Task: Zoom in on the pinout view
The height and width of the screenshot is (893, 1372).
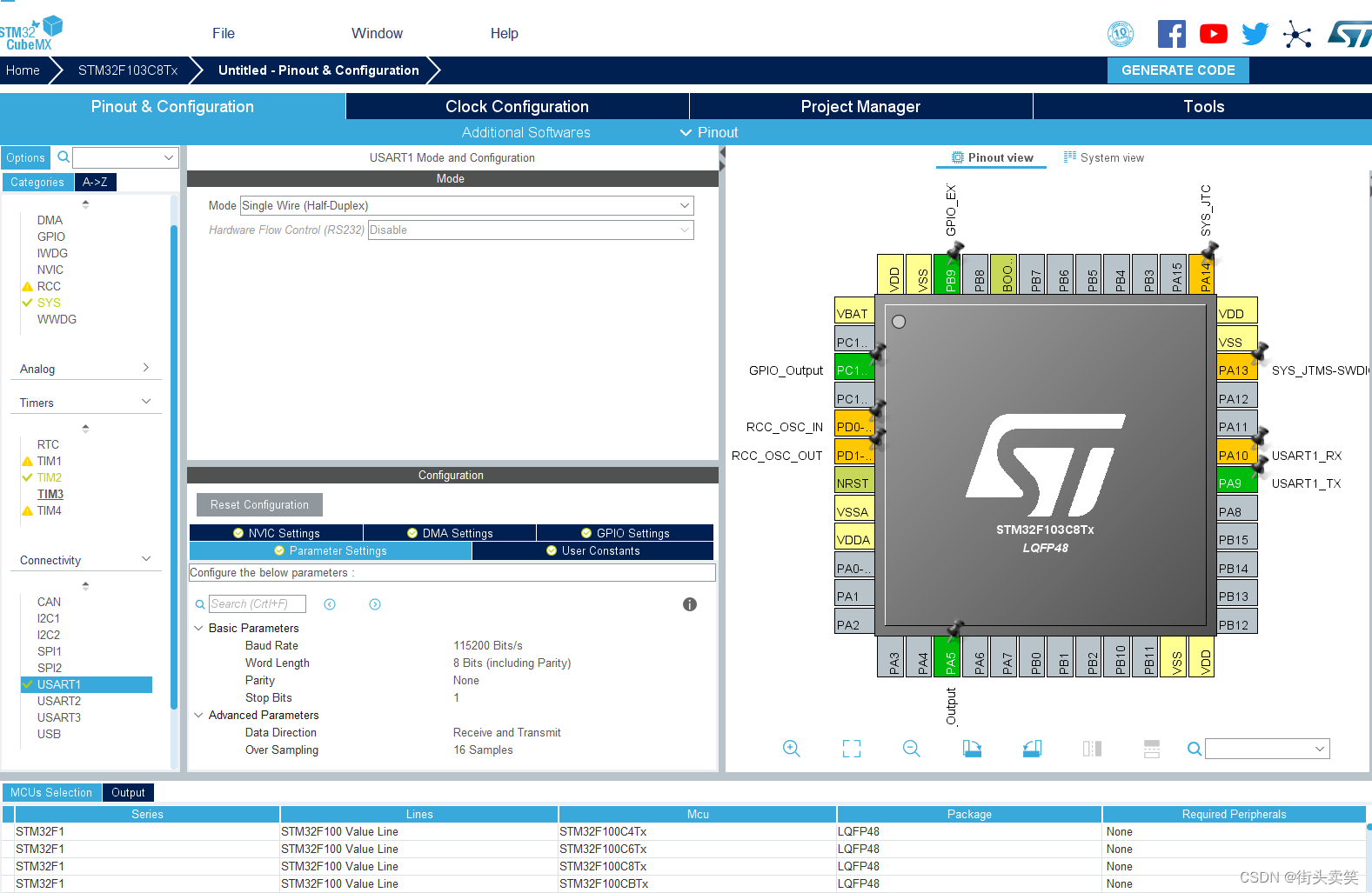Action: click(x=791, y=749)
